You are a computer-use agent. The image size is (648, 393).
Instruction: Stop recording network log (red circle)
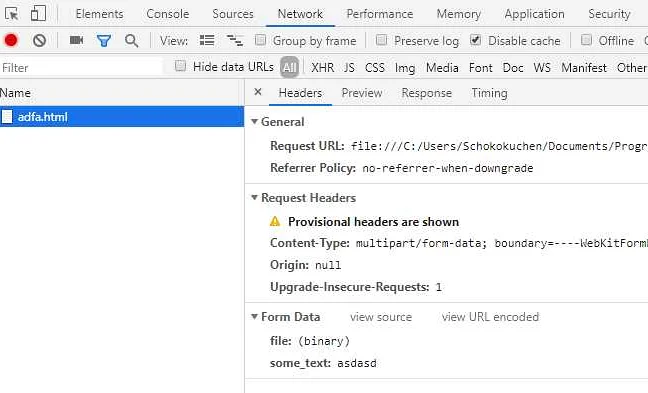coord(11,40)
